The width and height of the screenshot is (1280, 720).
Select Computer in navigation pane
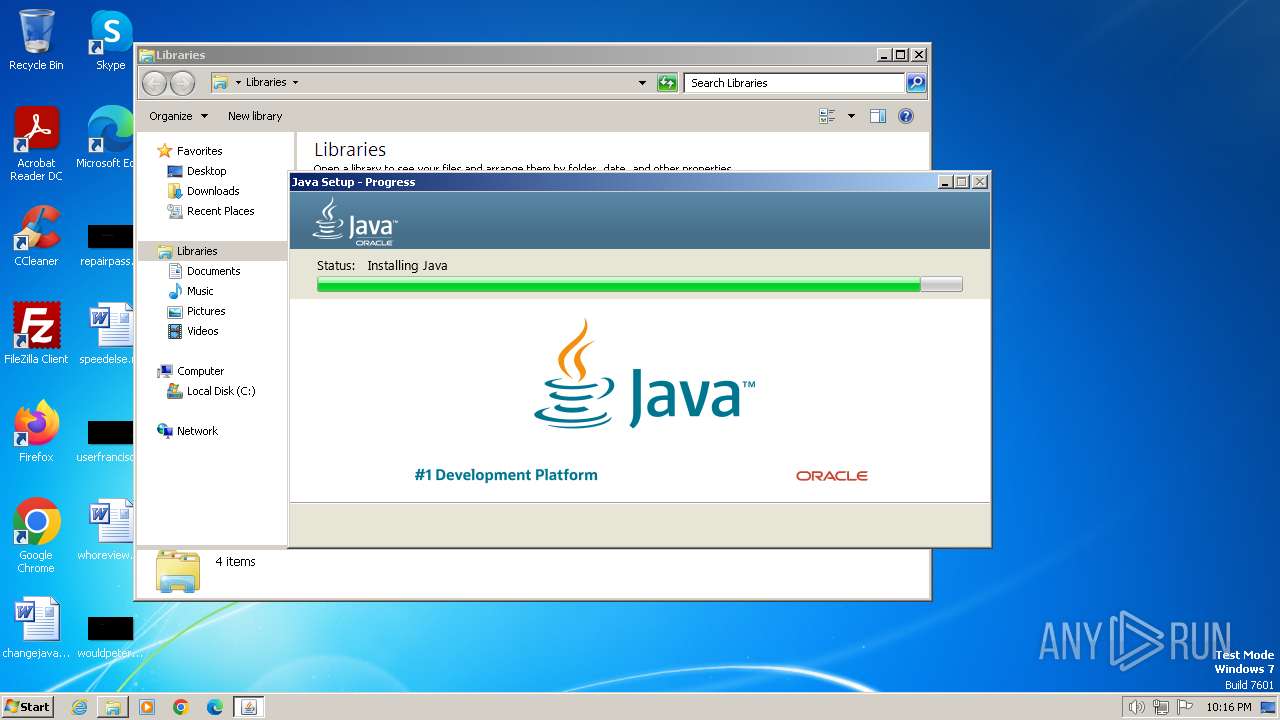tap(200, 371)
